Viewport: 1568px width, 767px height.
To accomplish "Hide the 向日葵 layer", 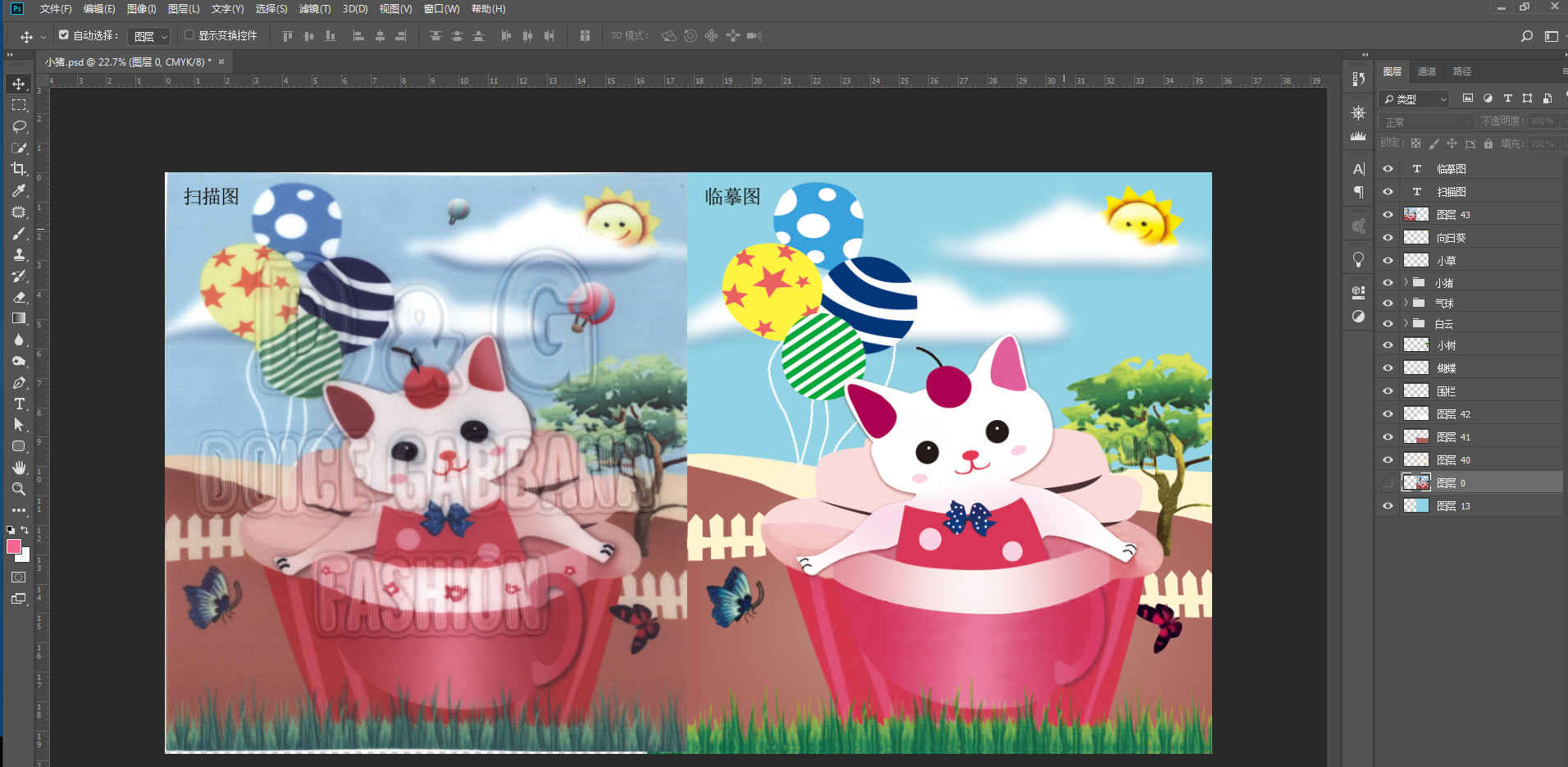I will [x=1388, y=238].
